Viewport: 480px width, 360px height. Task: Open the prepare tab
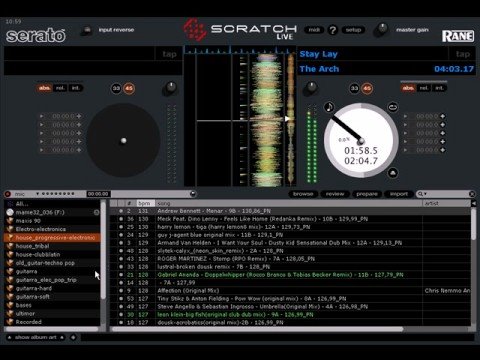pos(367,194)
